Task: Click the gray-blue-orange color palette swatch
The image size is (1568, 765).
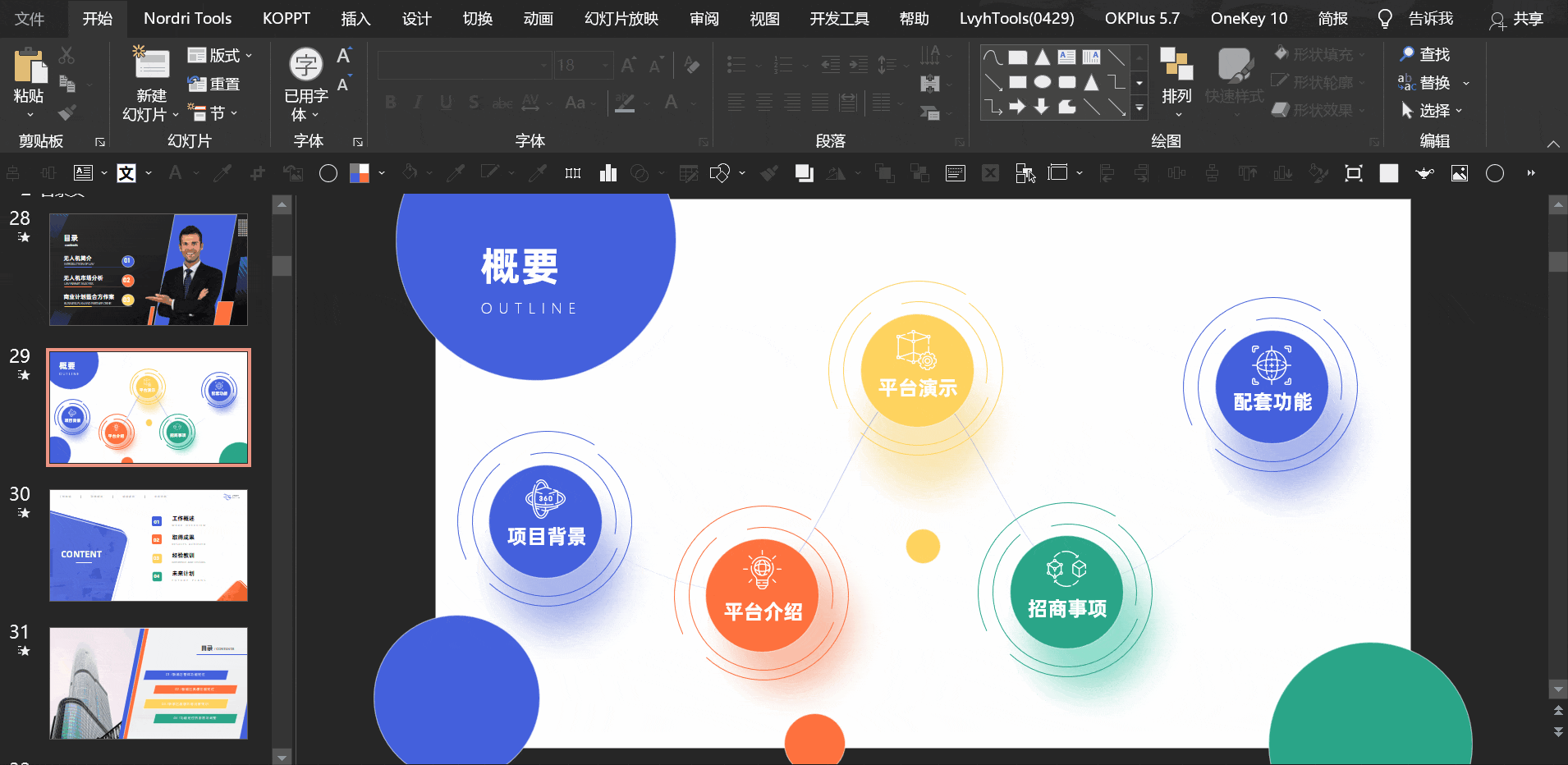Action: 360,172
